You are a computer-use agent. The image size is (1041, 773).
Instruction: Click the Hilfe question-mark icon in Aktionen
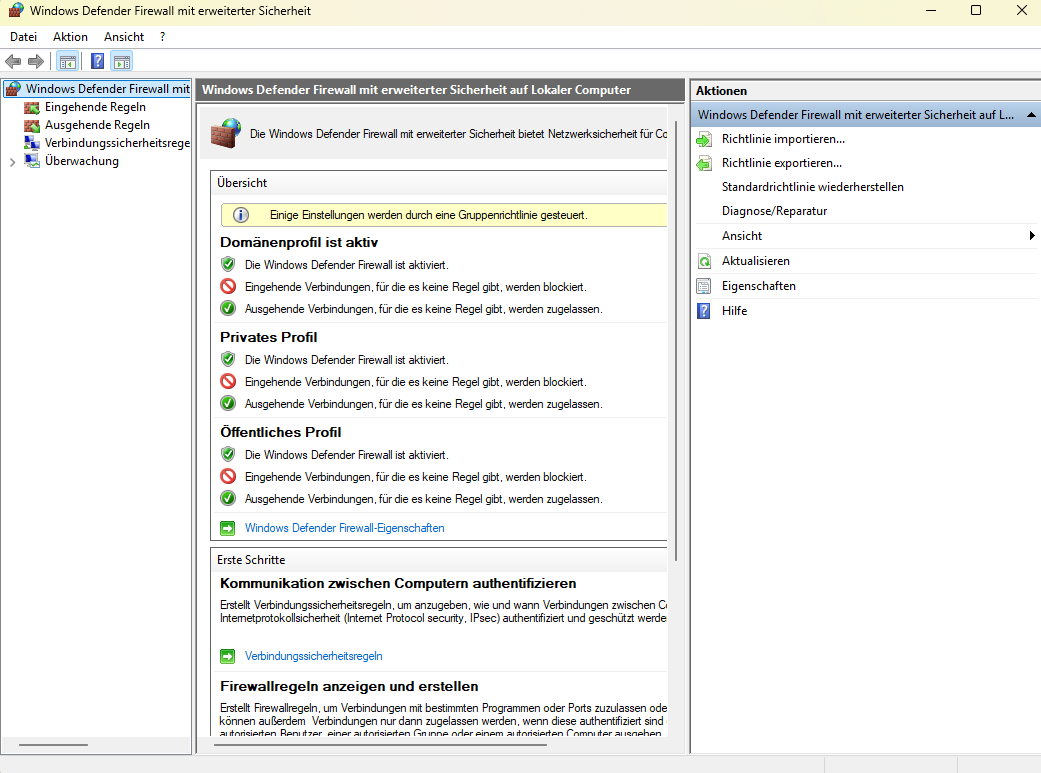(704, 311)
